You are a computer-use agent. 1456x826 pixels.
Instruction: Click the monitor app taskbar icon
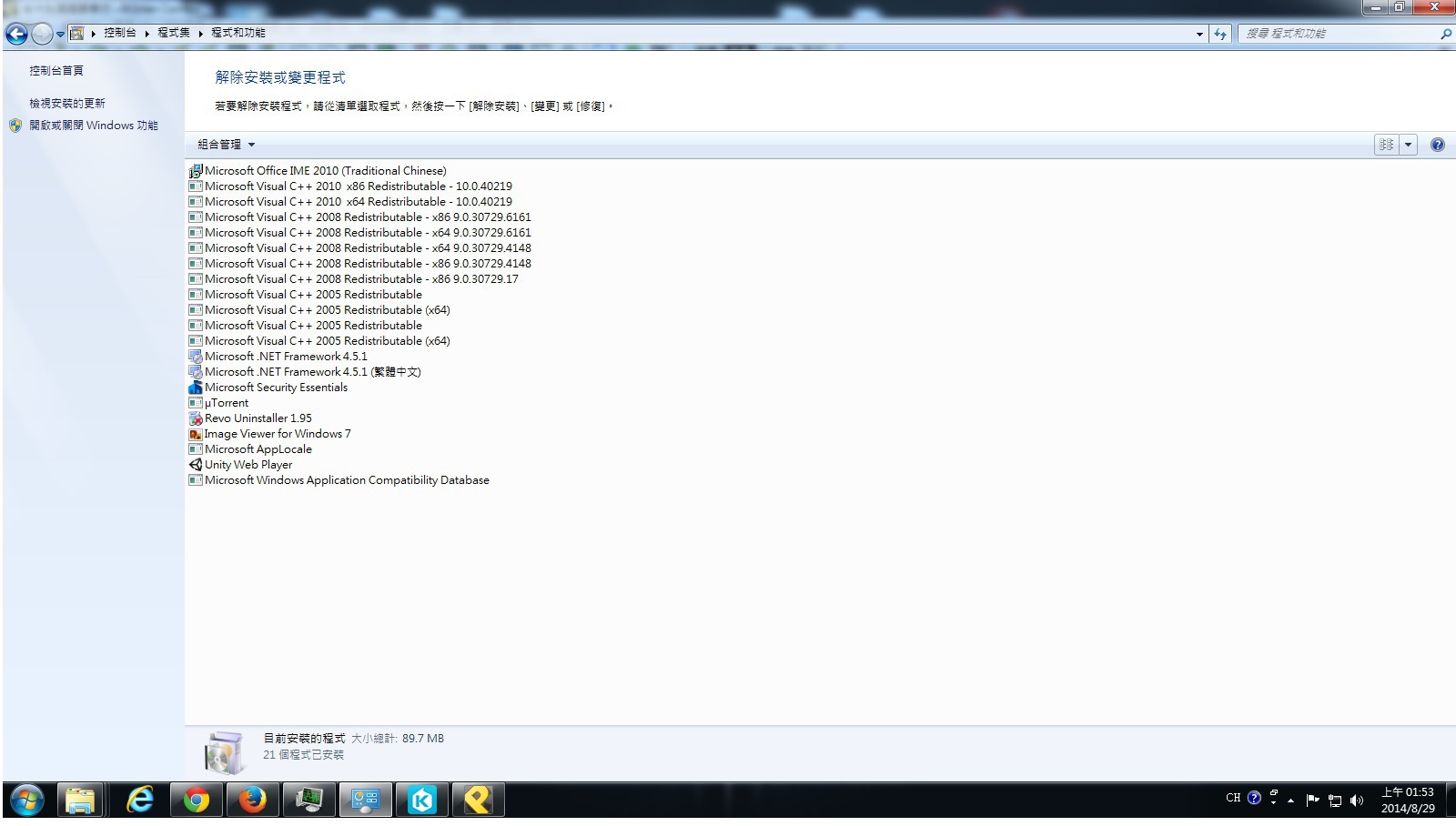[x=309, y=801]
